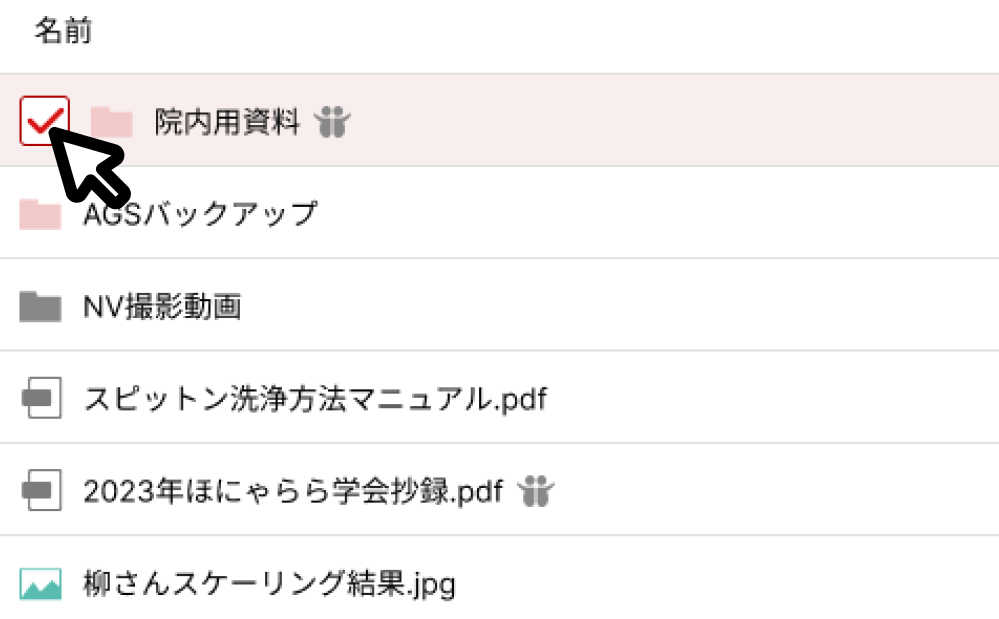This screenshot has height=619, width=999.
Task: Open スピットン洗浄方法マニュアル.pdf file
Action: point(315,399)
